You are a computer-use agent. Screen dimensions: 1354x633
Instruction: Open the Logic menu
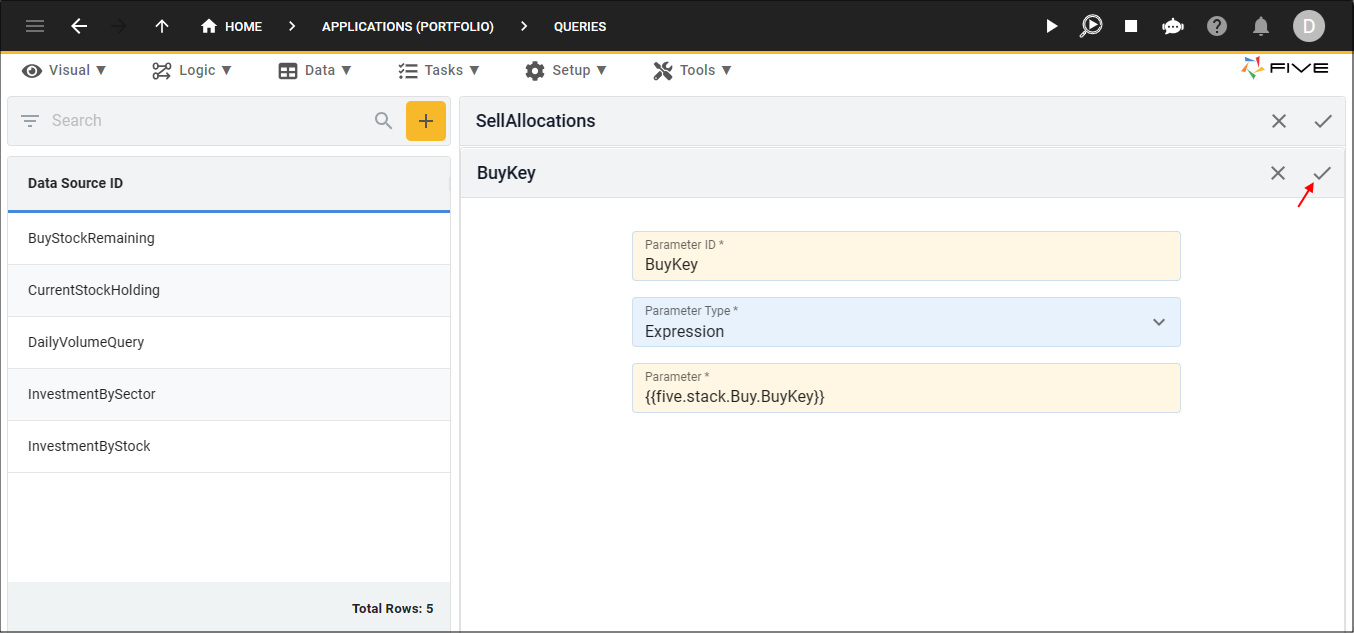192,70
